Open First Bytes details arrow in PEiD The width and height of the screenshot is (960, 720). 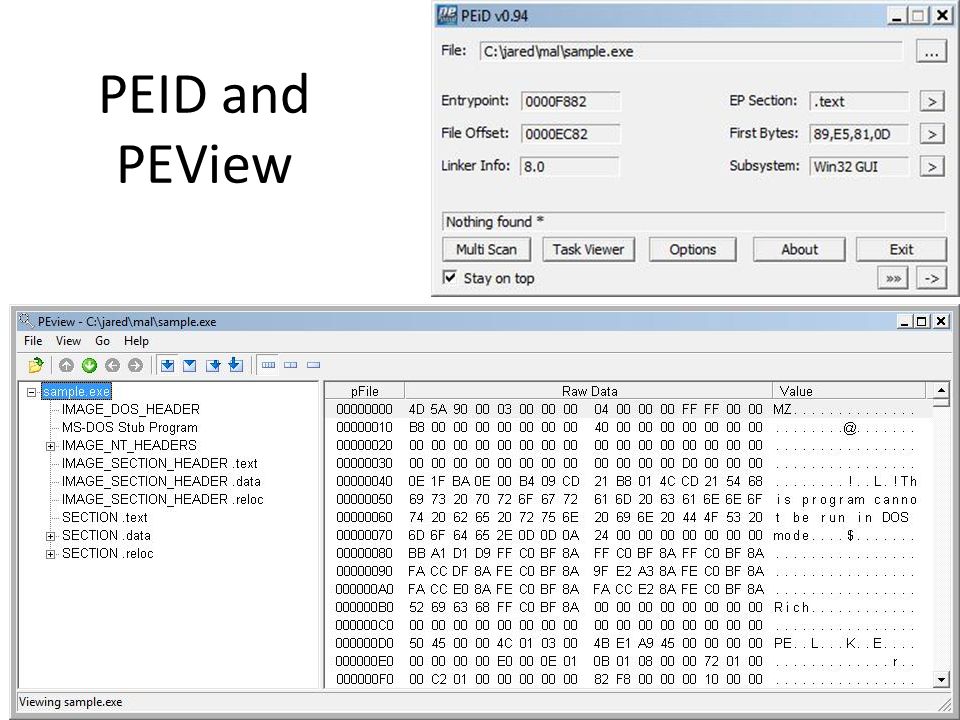point(932,133)
